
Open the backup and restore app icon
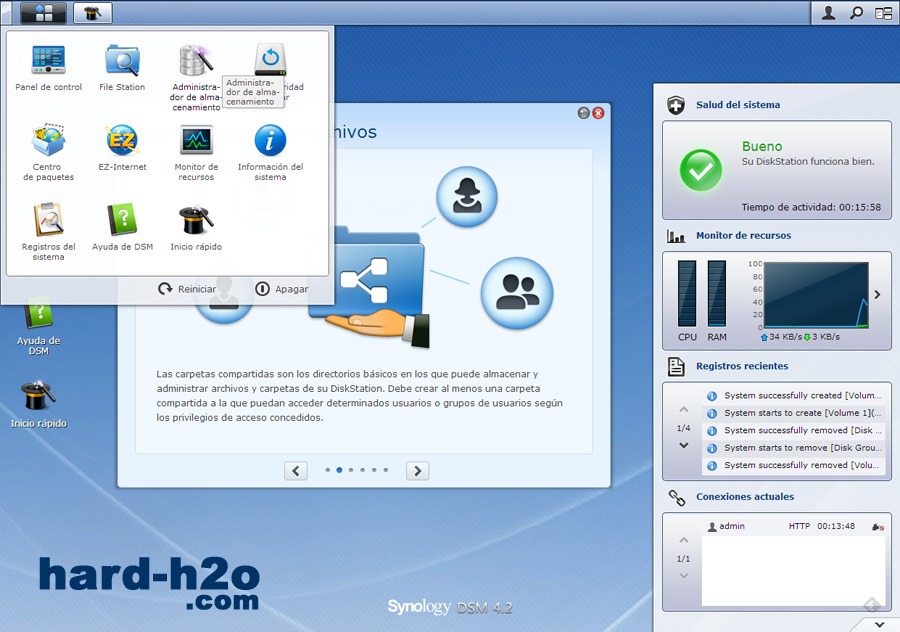pos(270,59)
